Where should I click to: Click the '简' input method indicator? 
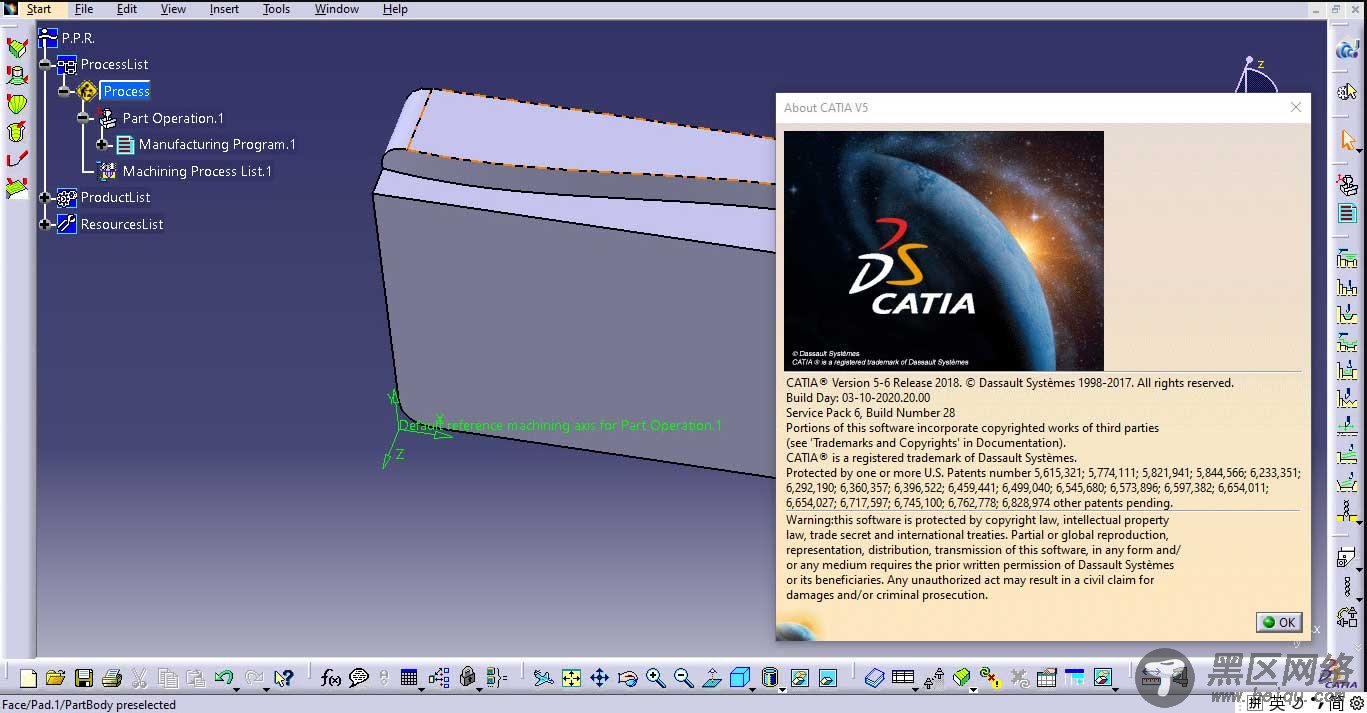(x=1336, y=703)
